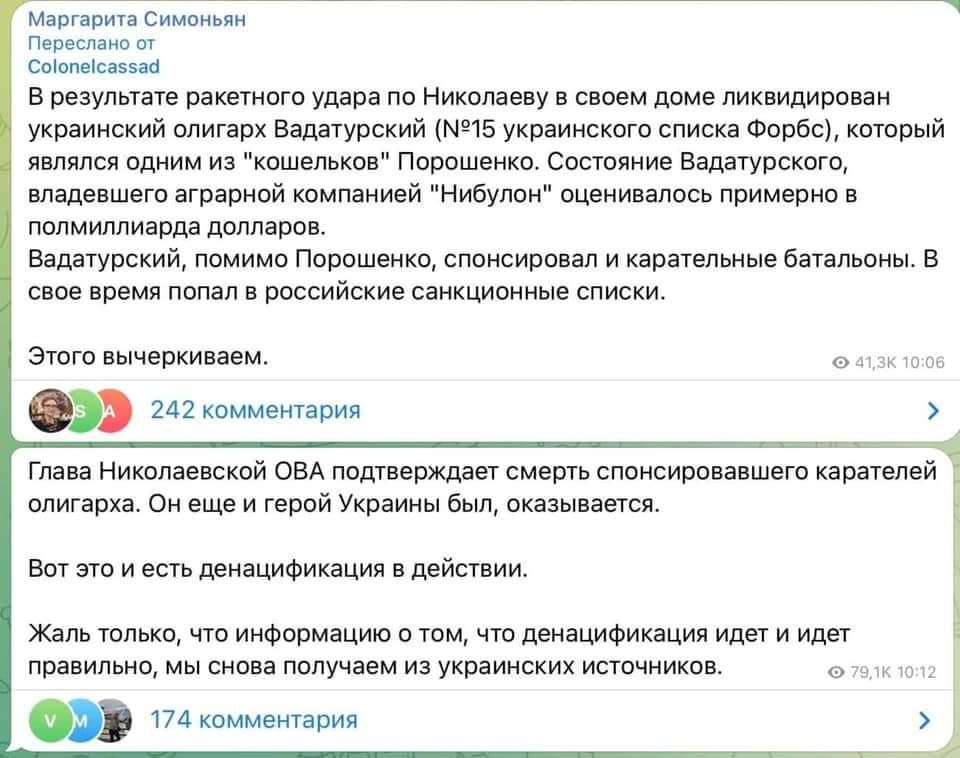
Task: Expand comments arrow beside 174 комментария
Action: point(925,719)
